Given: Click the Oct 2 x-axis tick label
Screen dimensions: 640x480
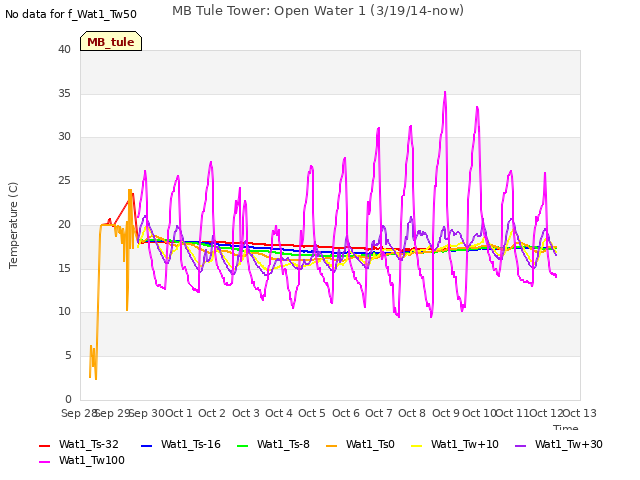Looking at the screenshot, I should 212,413.
